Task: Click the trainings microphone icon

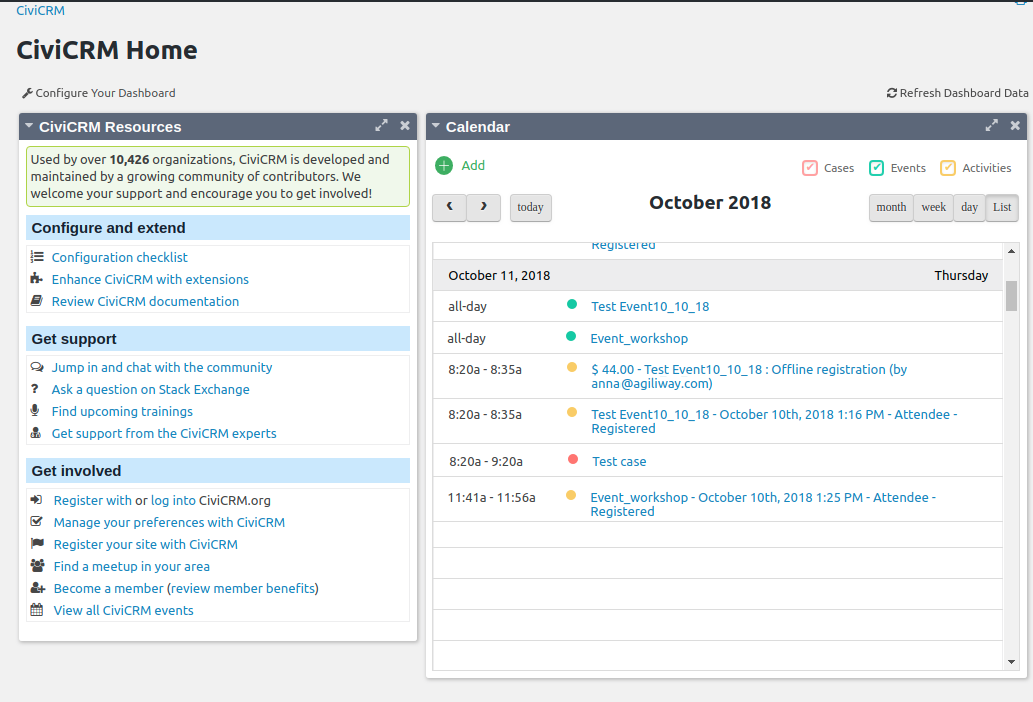Action: coord(35,411)
